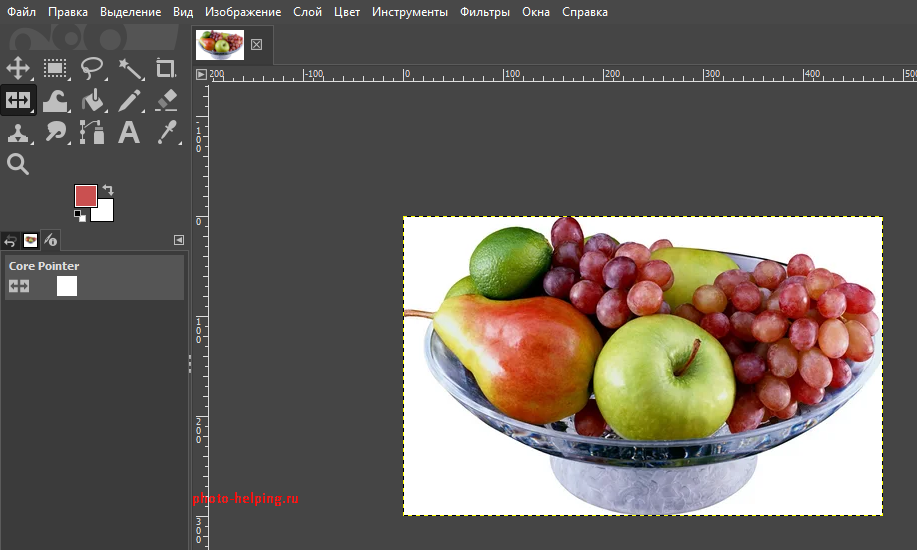
Task: Select the Bucket Fill tool
Action: point(92,101)
